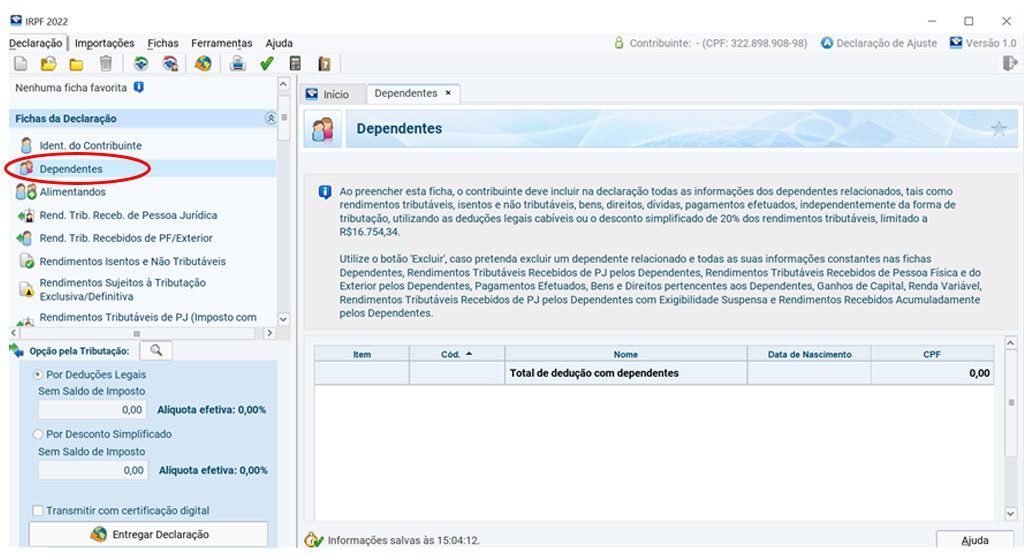
Task: Click the Declaração de Ajuste icon
Action: pos(827,43)
